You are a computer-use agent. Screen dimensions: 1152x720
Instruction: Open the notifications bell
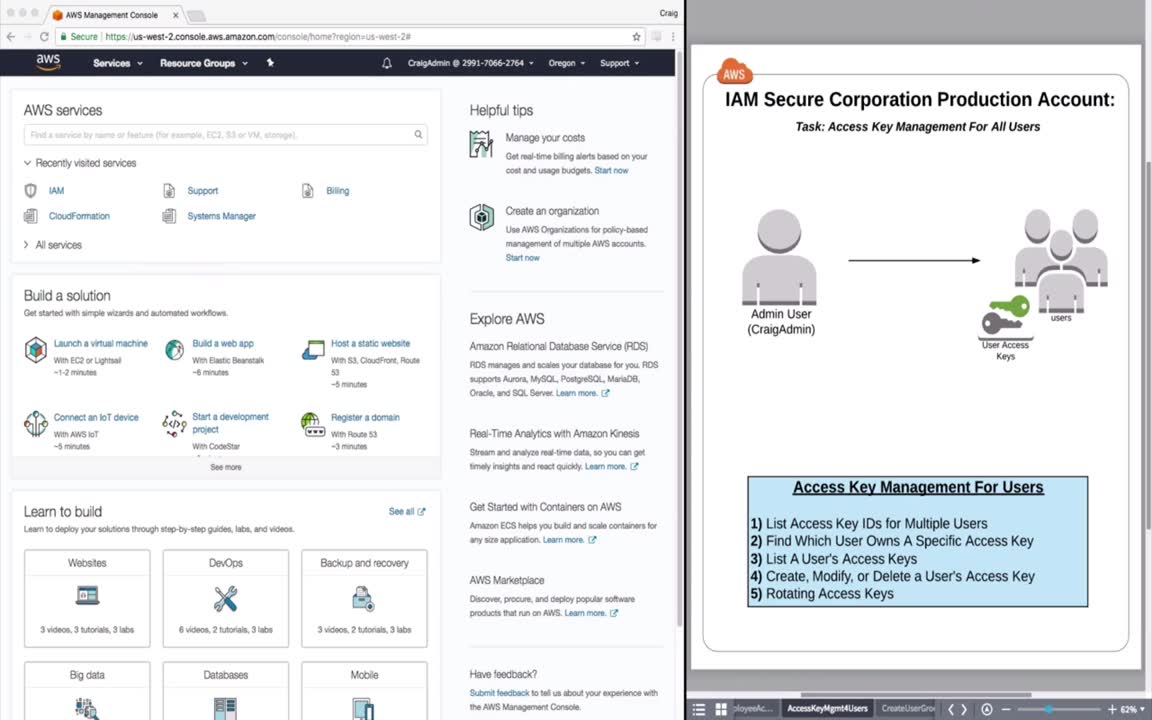click(x=386, y=63)
